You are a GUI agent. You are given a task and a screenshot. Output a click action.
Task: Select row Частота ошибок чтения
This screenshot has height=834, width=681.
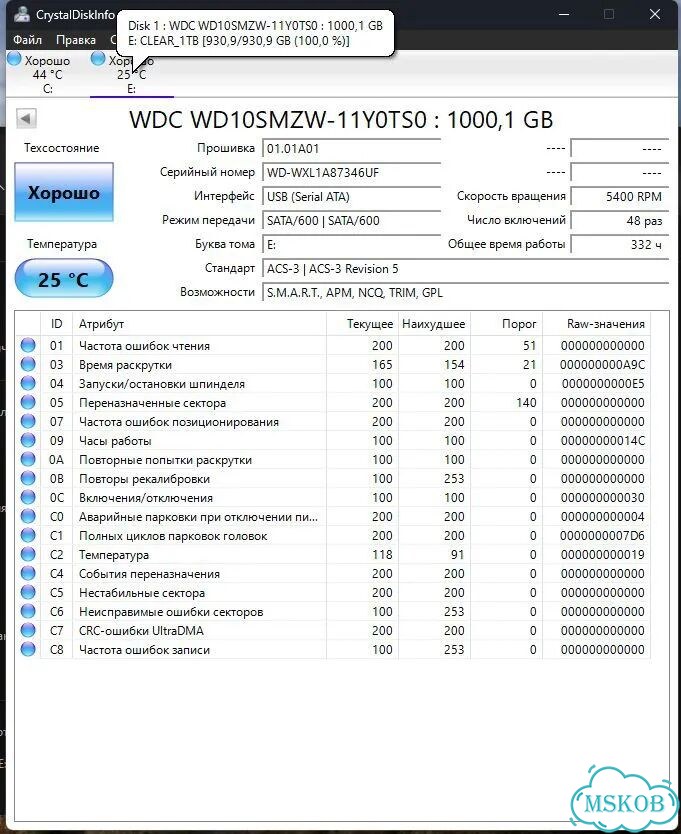(x=333, y=345)
